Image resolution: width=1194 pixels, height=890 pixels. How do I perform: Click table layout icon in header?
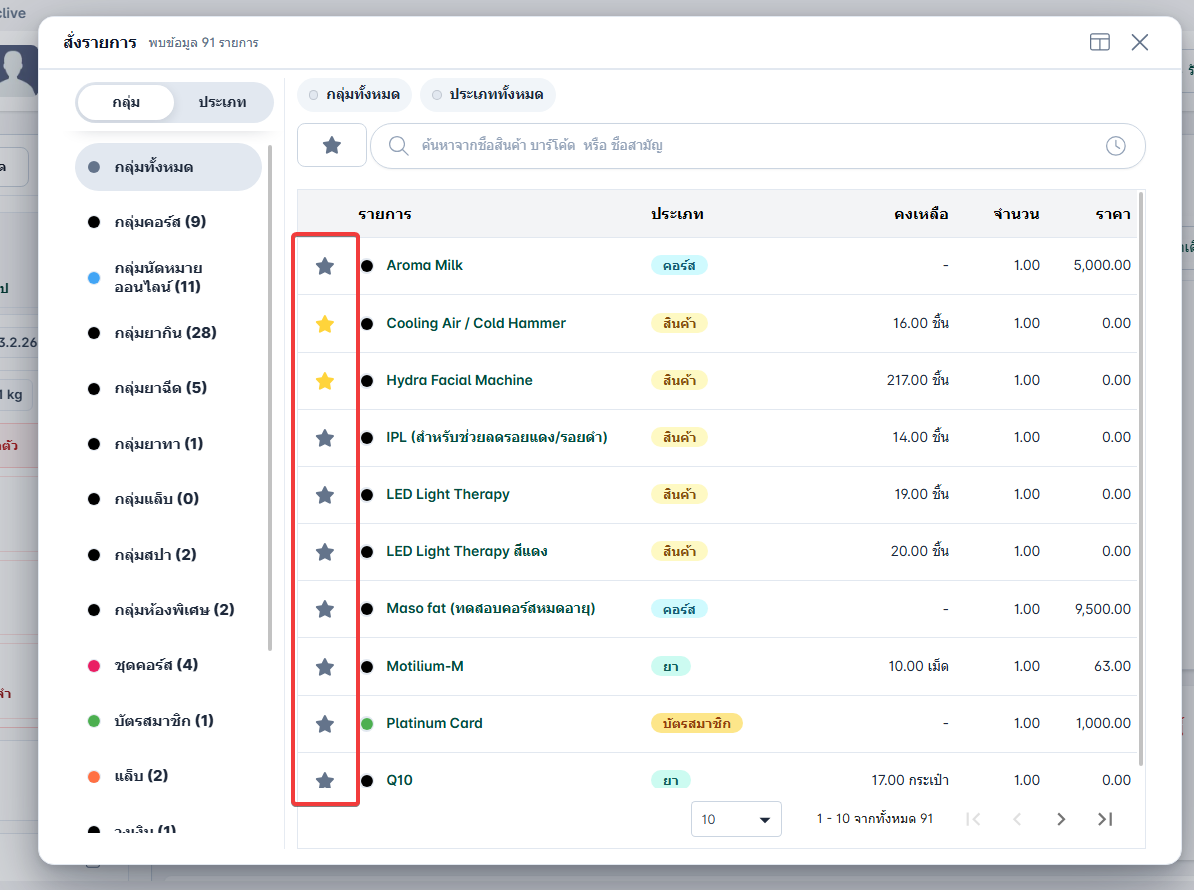coord(1100,42)
